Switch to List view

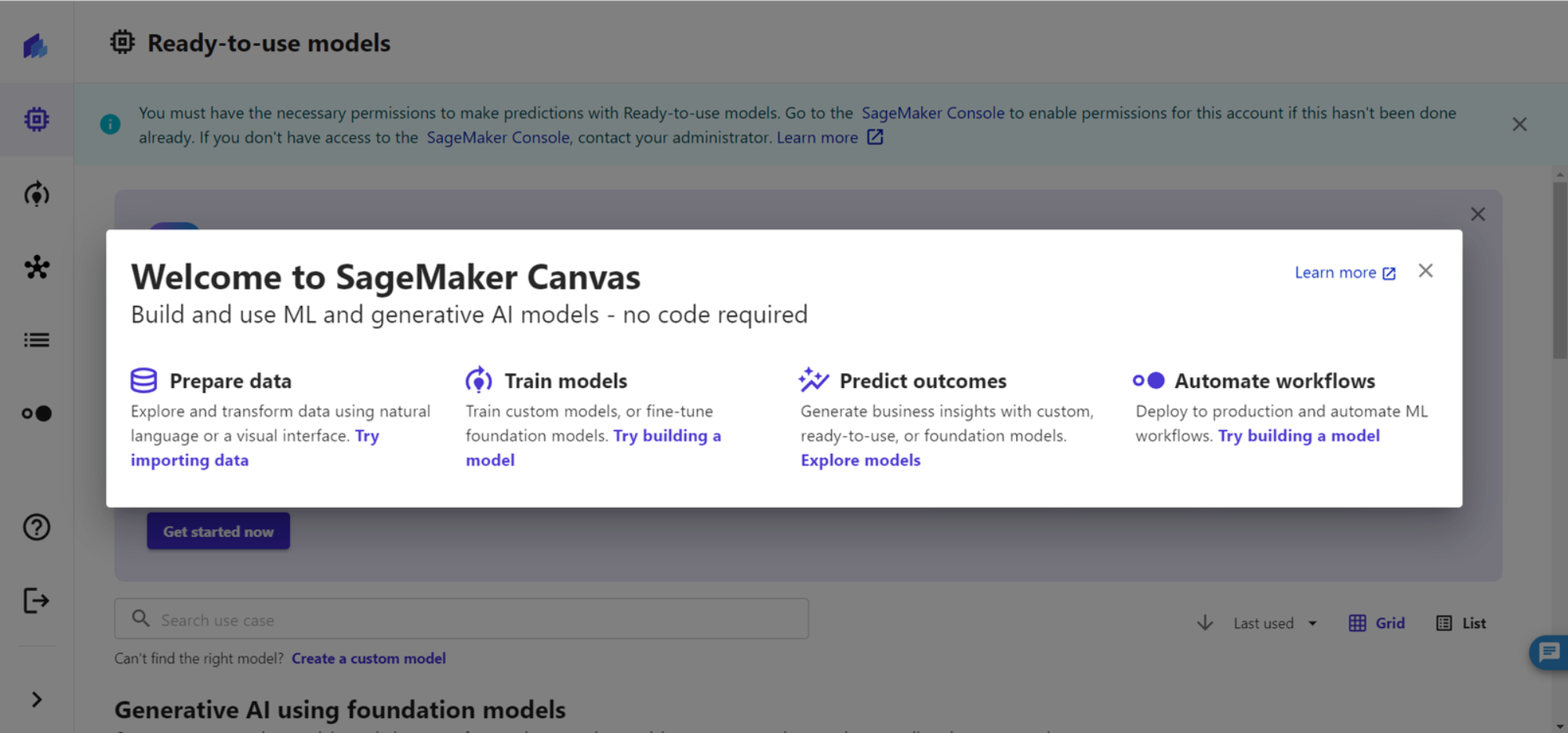(x=1461, y=623)
